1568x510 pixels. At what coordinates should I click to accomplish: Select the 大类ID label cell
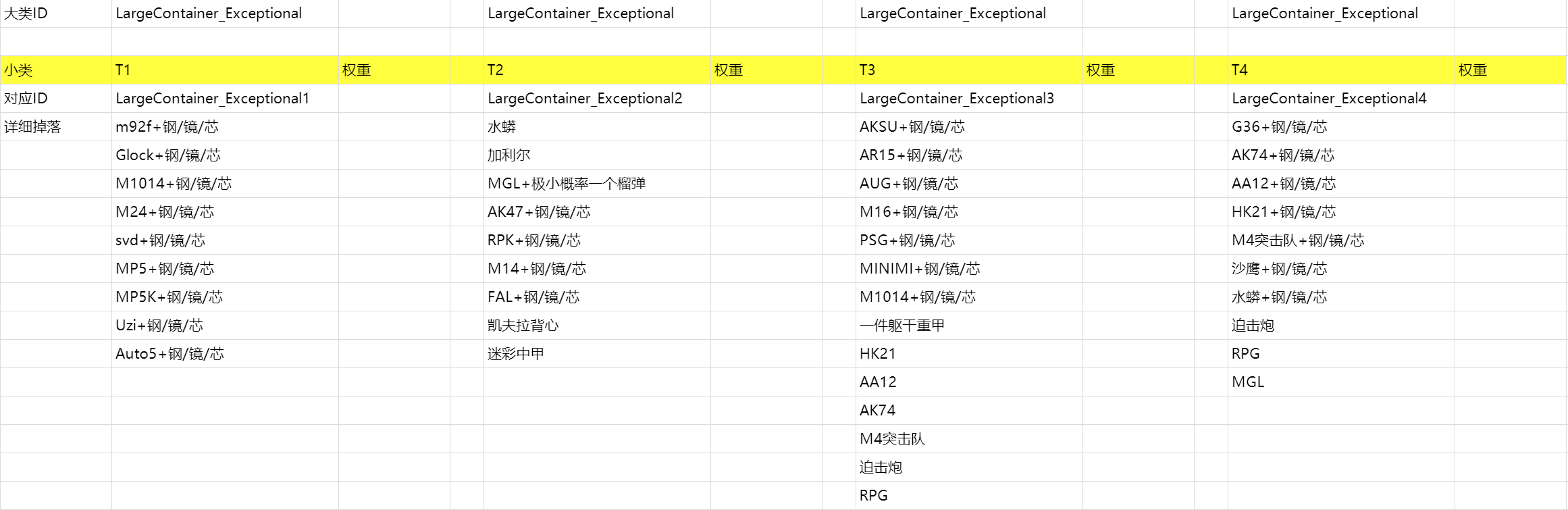(54, 14)
